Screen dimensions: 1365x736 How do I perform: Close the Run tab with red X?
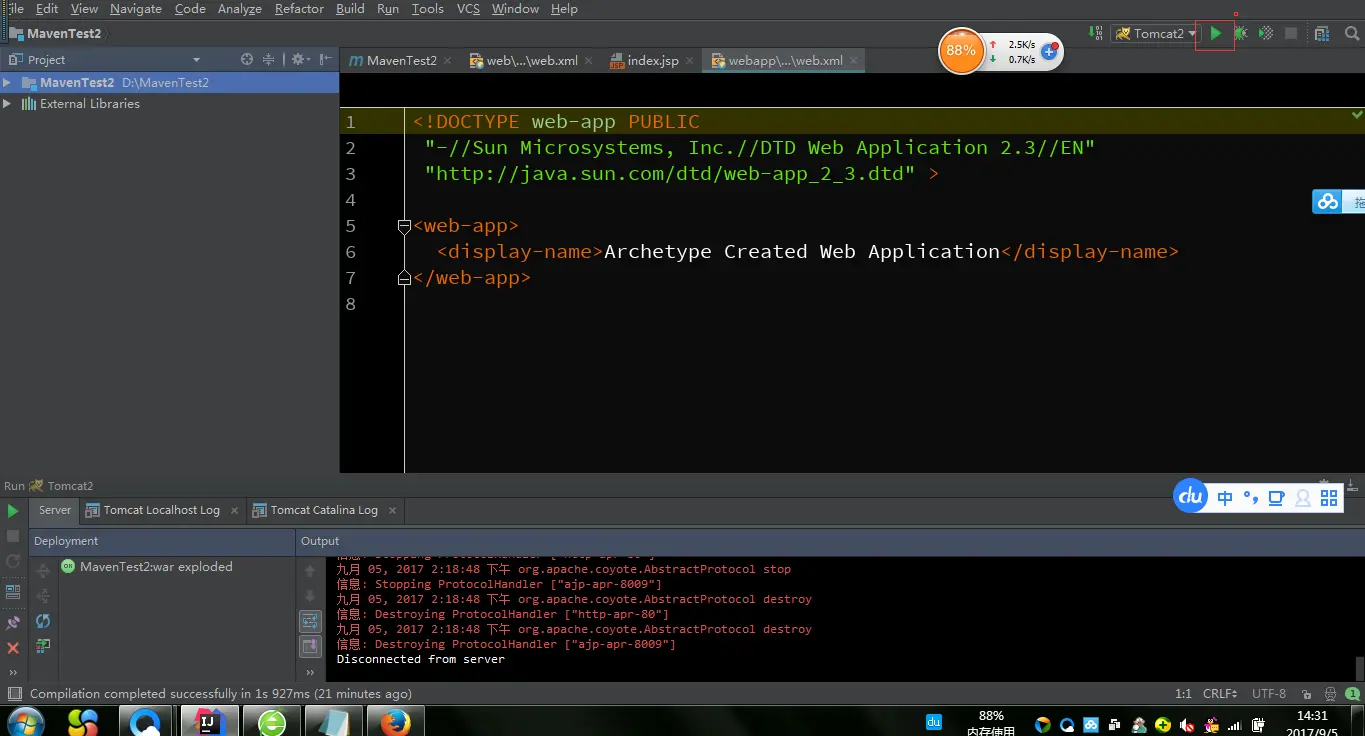click(x=13, y=648)
